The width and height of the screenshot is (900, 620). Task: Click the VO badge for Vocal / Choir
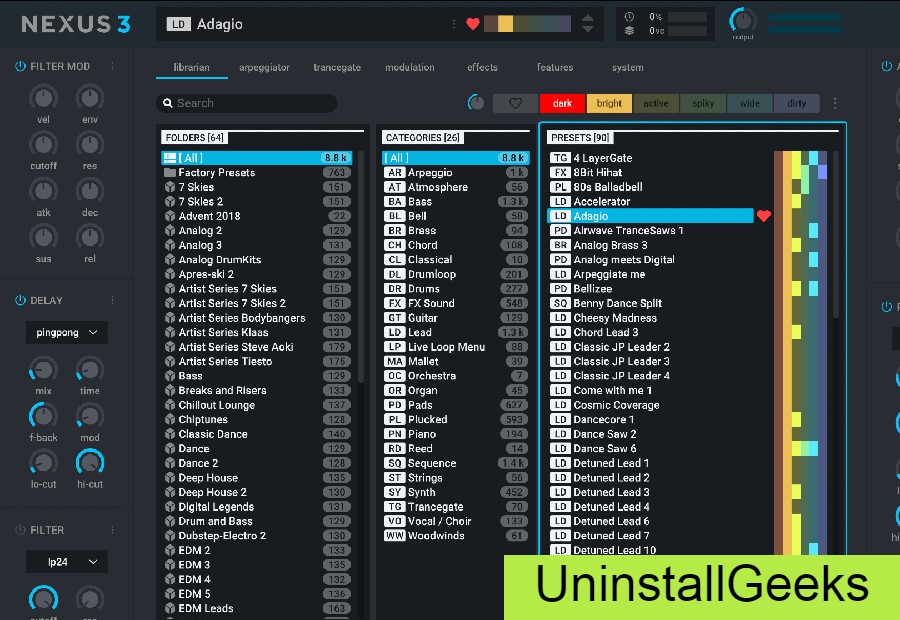[394, 521]
